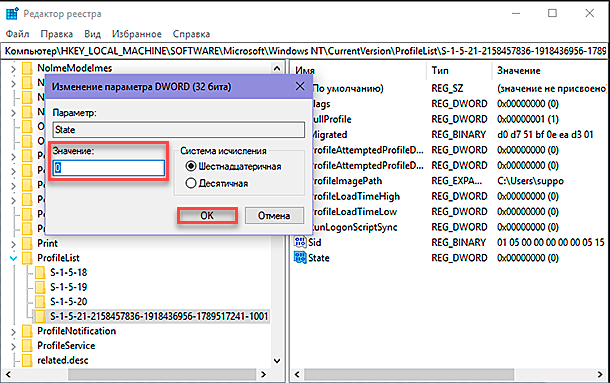The height and width of the screenshot is (383, 610).
Task: Select the Sid value name
Action: (314, 242)
